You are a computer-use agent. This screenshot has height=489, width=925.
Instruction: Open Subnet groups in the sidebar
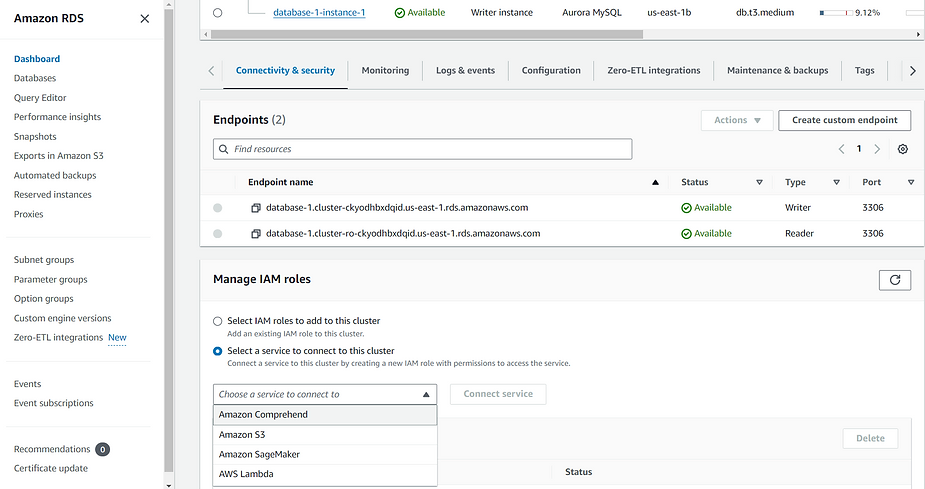[x=44, y=260]
